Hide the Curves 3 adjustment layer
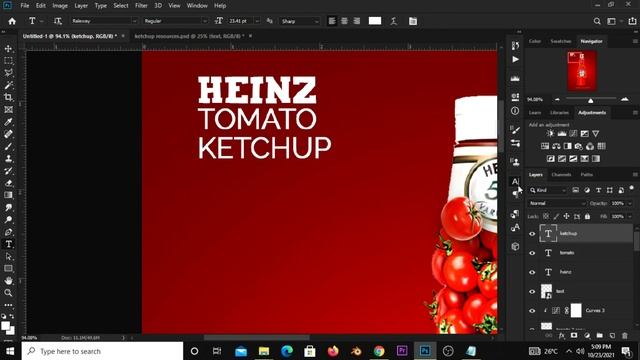The image size is (640, 360). [x=532, y=311]
